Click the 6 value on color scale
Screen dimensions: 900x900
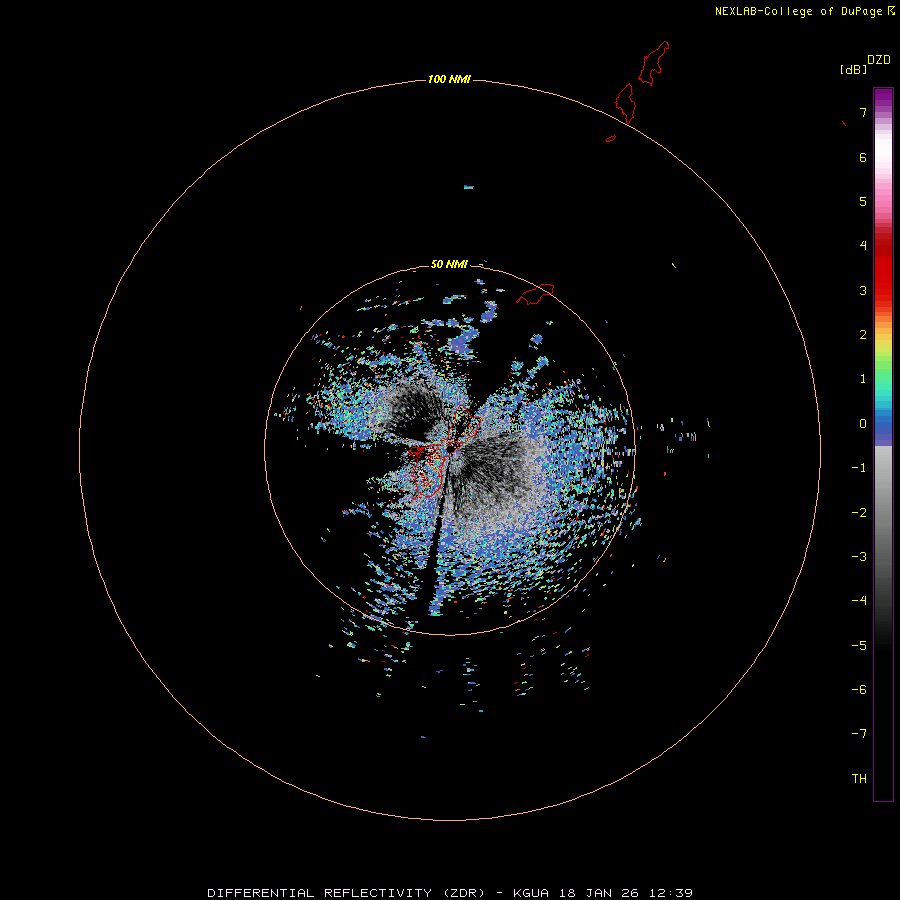[863, 157]
